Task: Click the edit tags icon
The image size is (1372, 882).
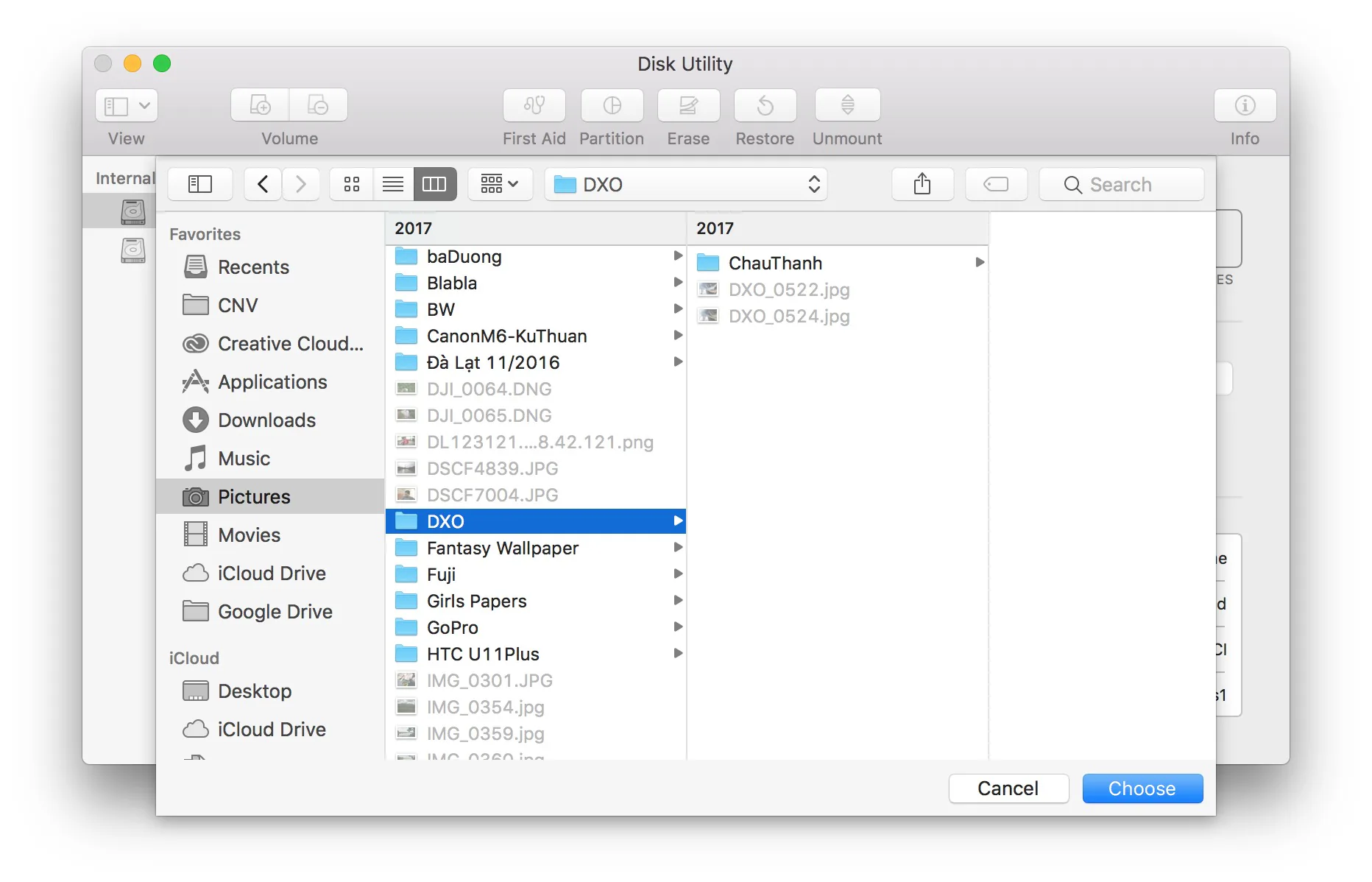Action: point(996,184)
